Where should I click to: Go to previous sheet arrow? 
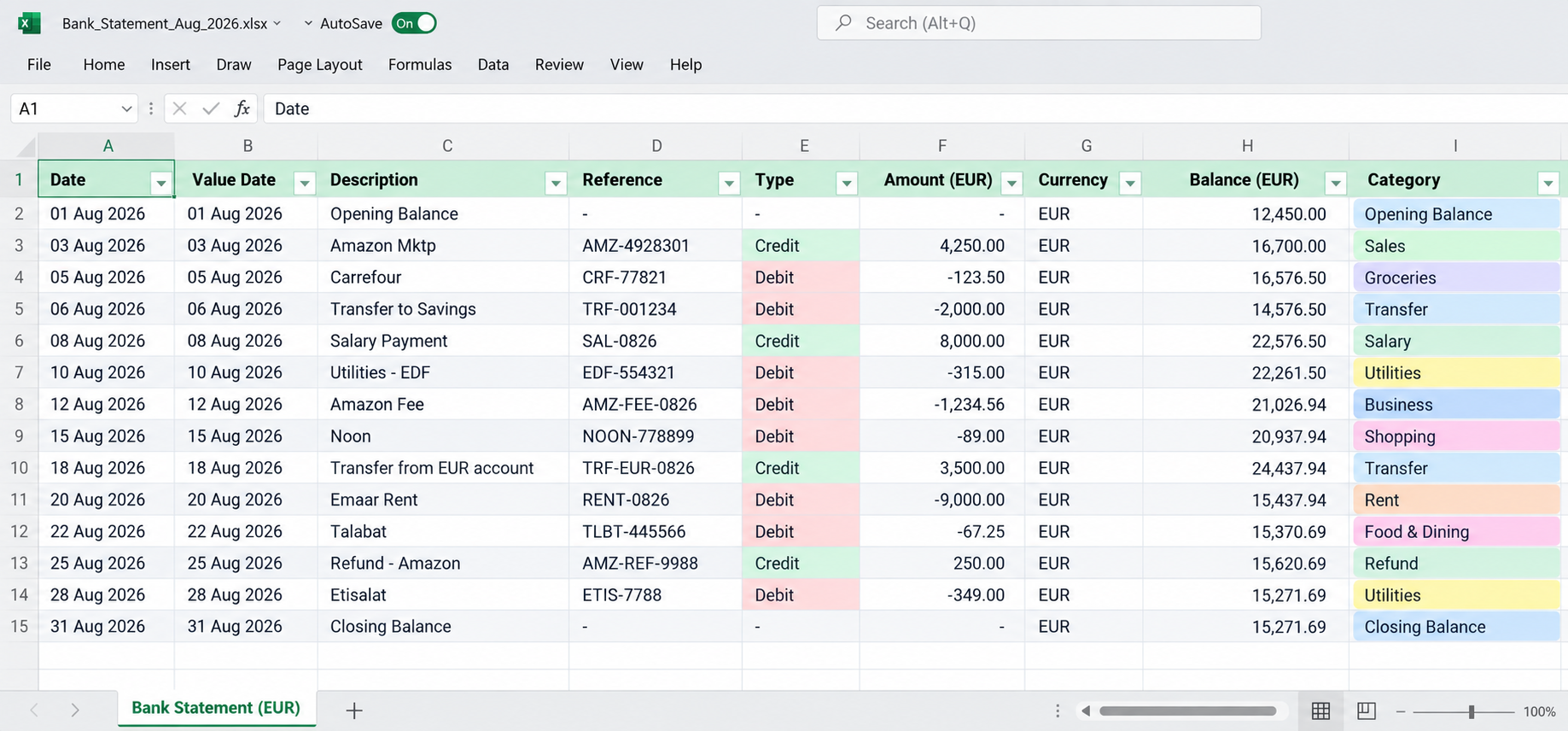(x=34, y=710)
